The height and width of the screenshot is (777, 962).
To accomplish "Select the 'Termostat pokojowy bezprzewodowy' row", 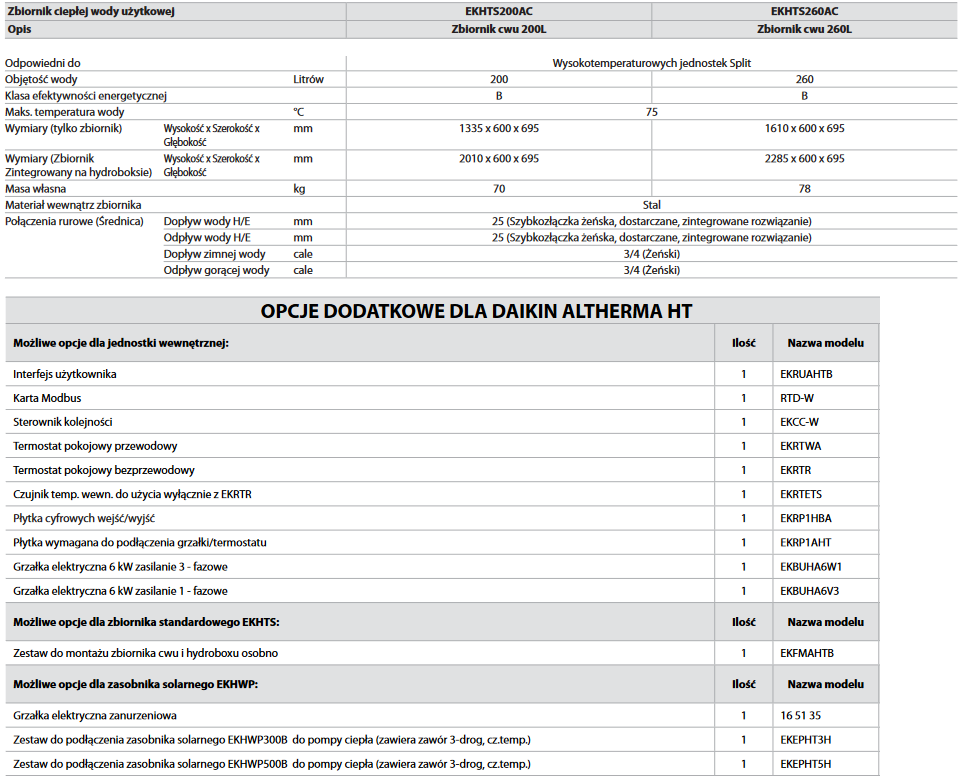I will (x=104, y=470).
